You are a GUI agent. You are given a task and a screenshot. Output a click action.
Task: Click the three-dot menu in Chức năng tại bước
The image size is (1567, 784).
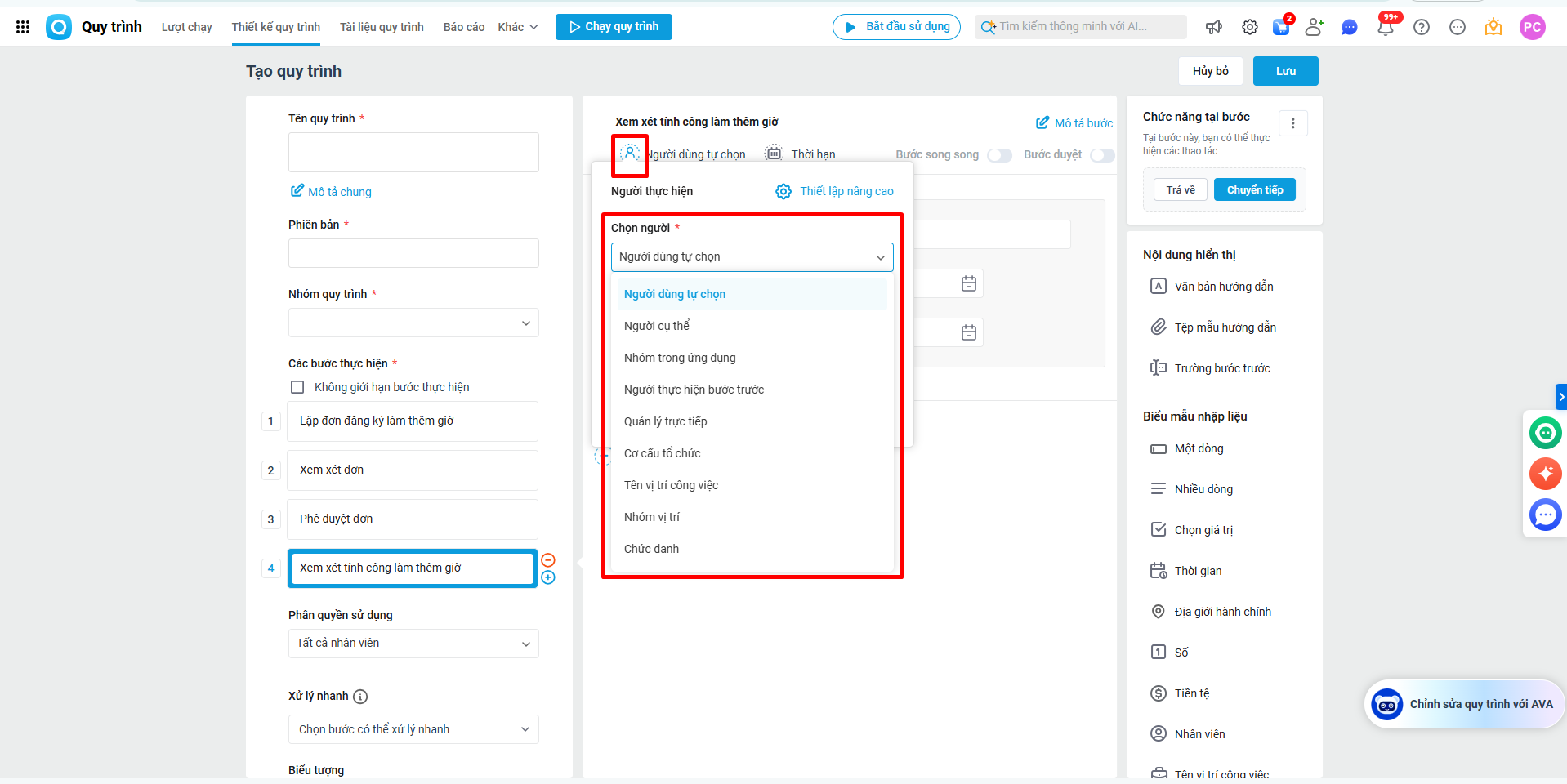click(x=1292, y=123)
